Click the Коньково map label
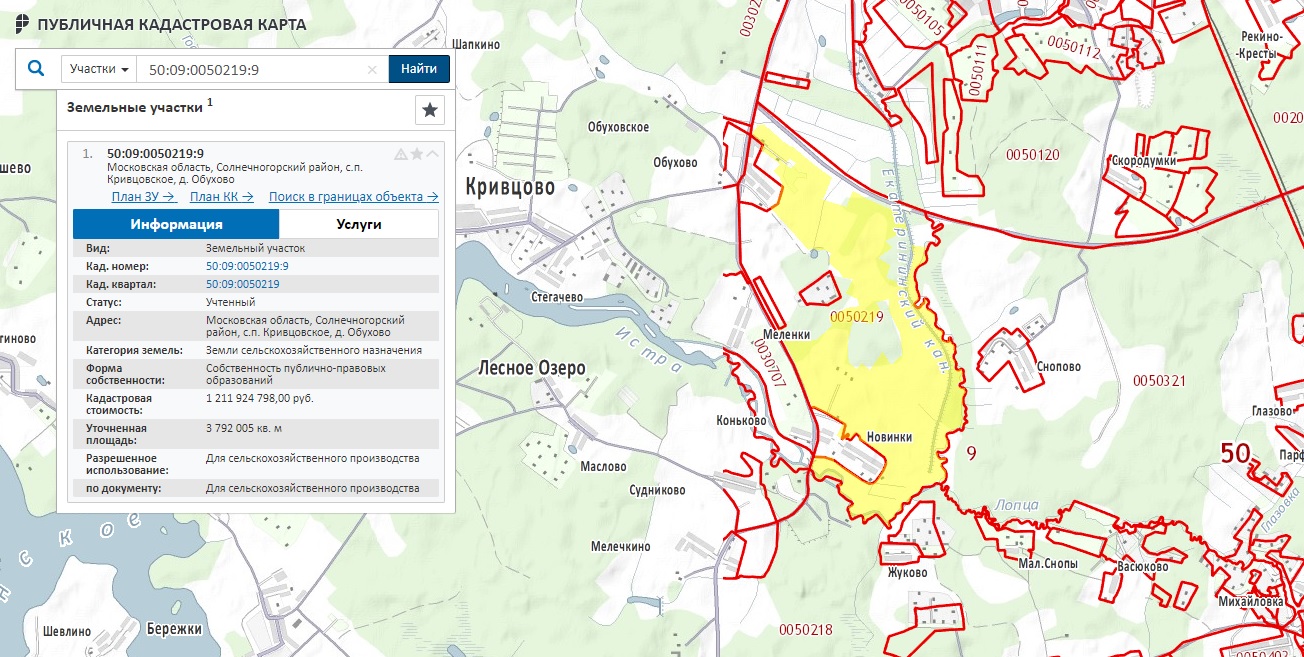Screen dimensions: 1304x657 [x=741, y=421]
